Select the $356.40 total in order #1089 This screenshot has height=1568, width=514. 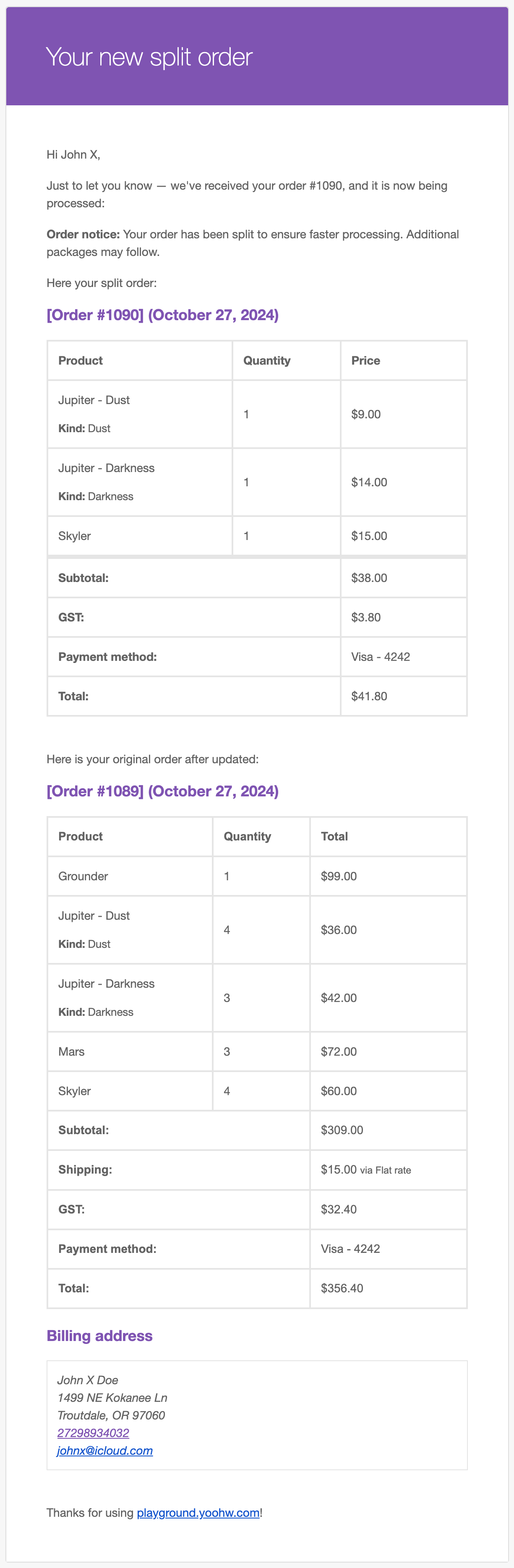point(342,1288)
